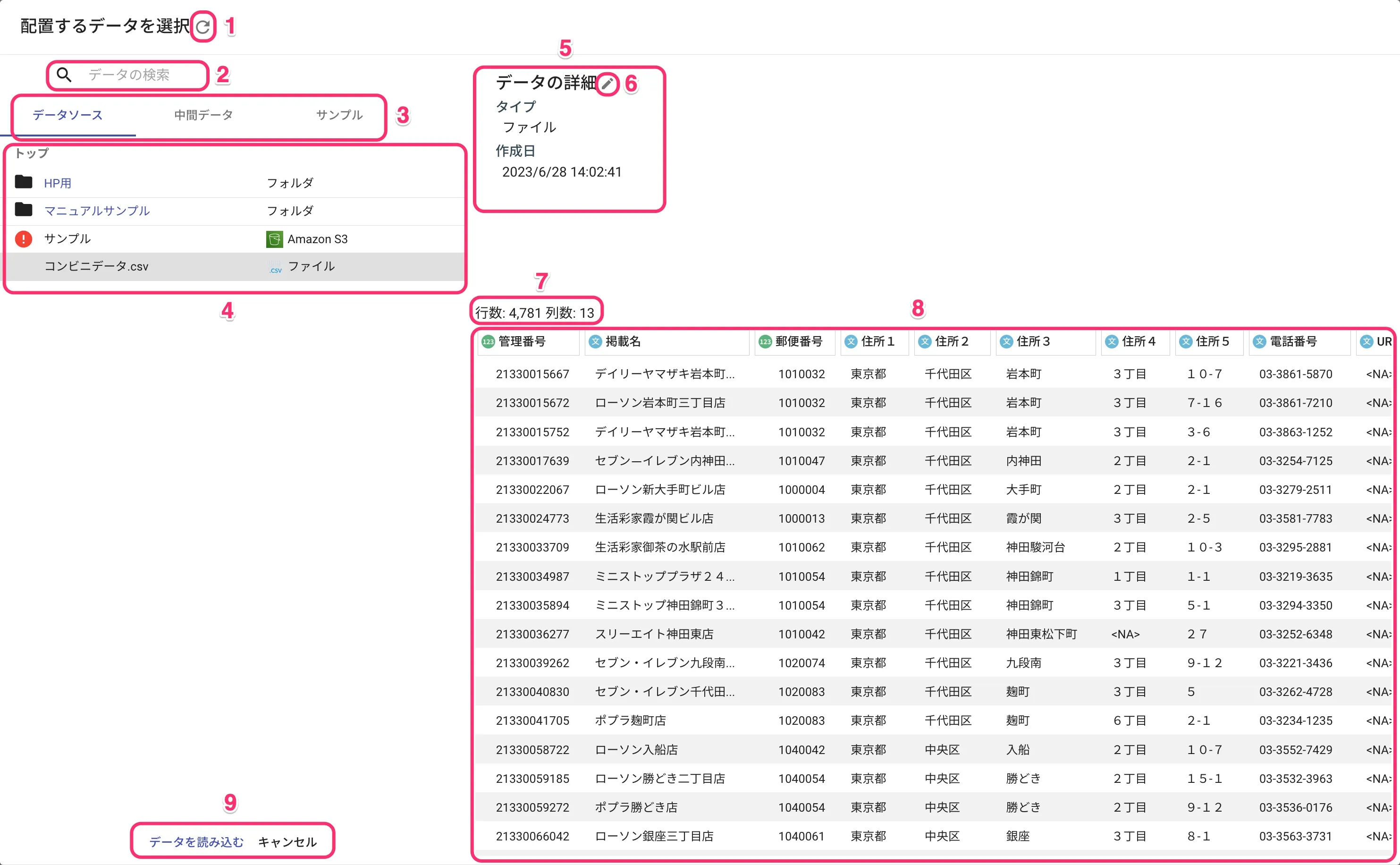Click the Amazon S3 bucket icon
The image size is (1400, 865).
coord(275,239)
